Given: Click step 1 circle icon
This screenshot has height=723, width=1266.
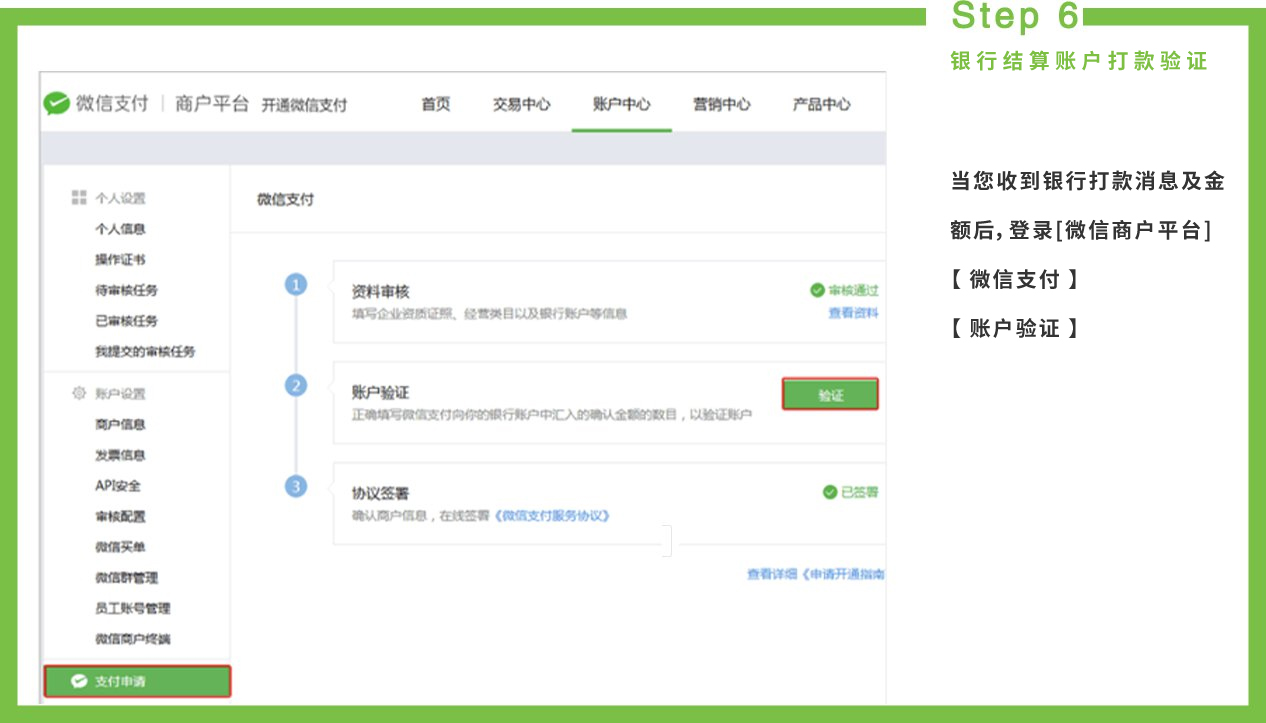Looking at the screenshot, I should pyautogui.click(x=295, y=285).
